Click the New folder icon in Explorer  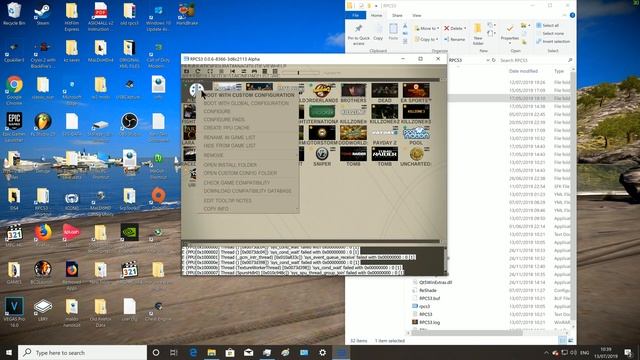click(478, 34)
